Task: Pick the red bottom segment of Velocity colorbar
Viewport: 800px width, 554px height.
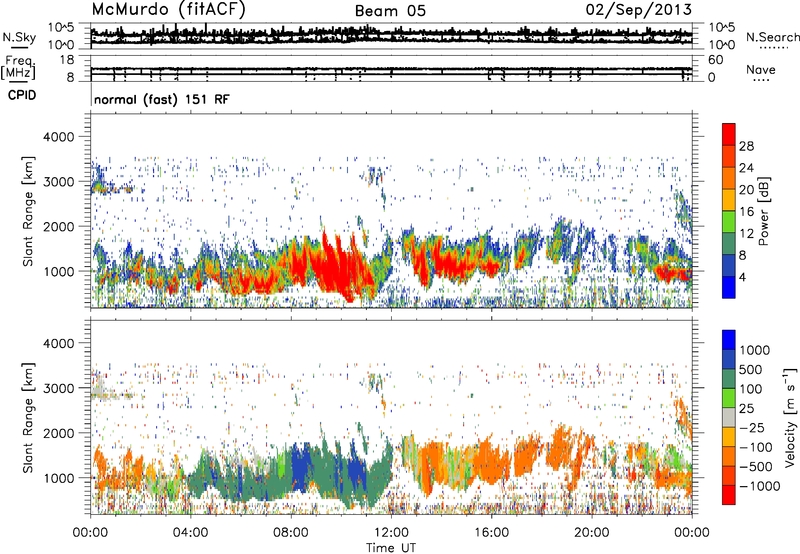Action: click(729, 494)
